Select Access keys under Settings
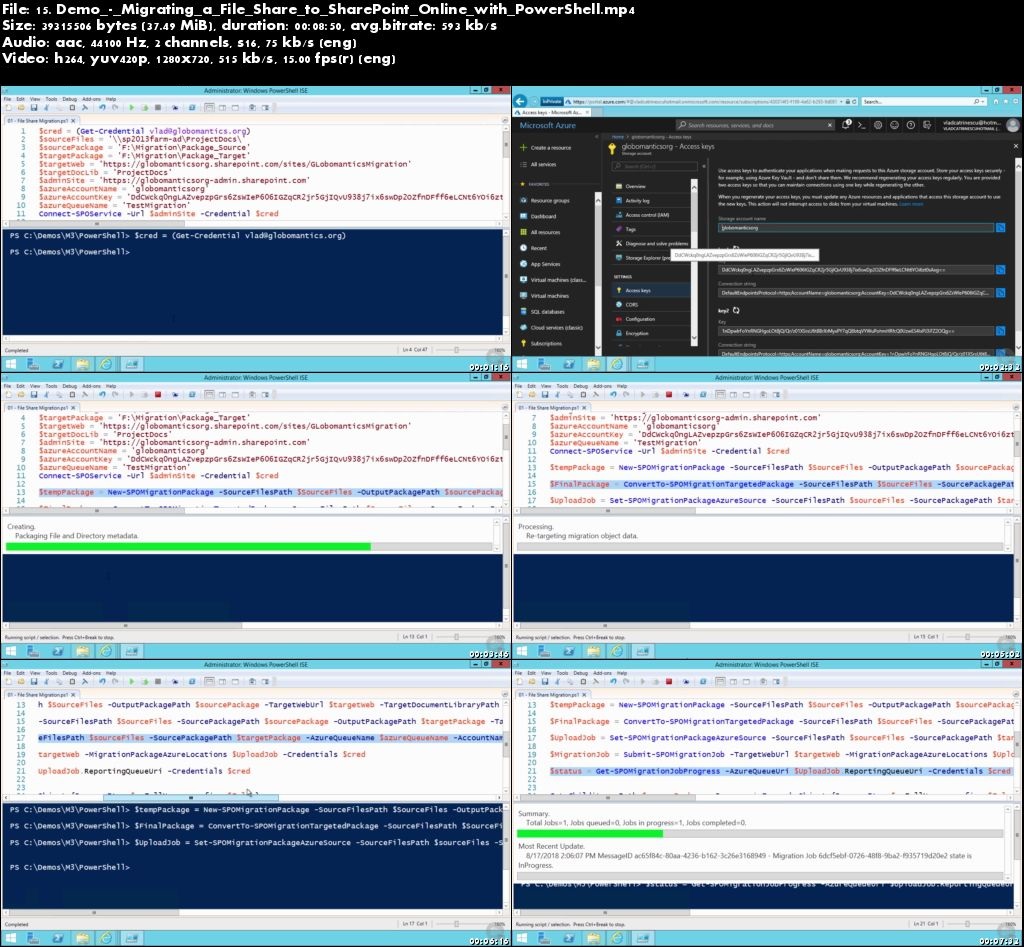The image size is (1024, 947). 650,291
